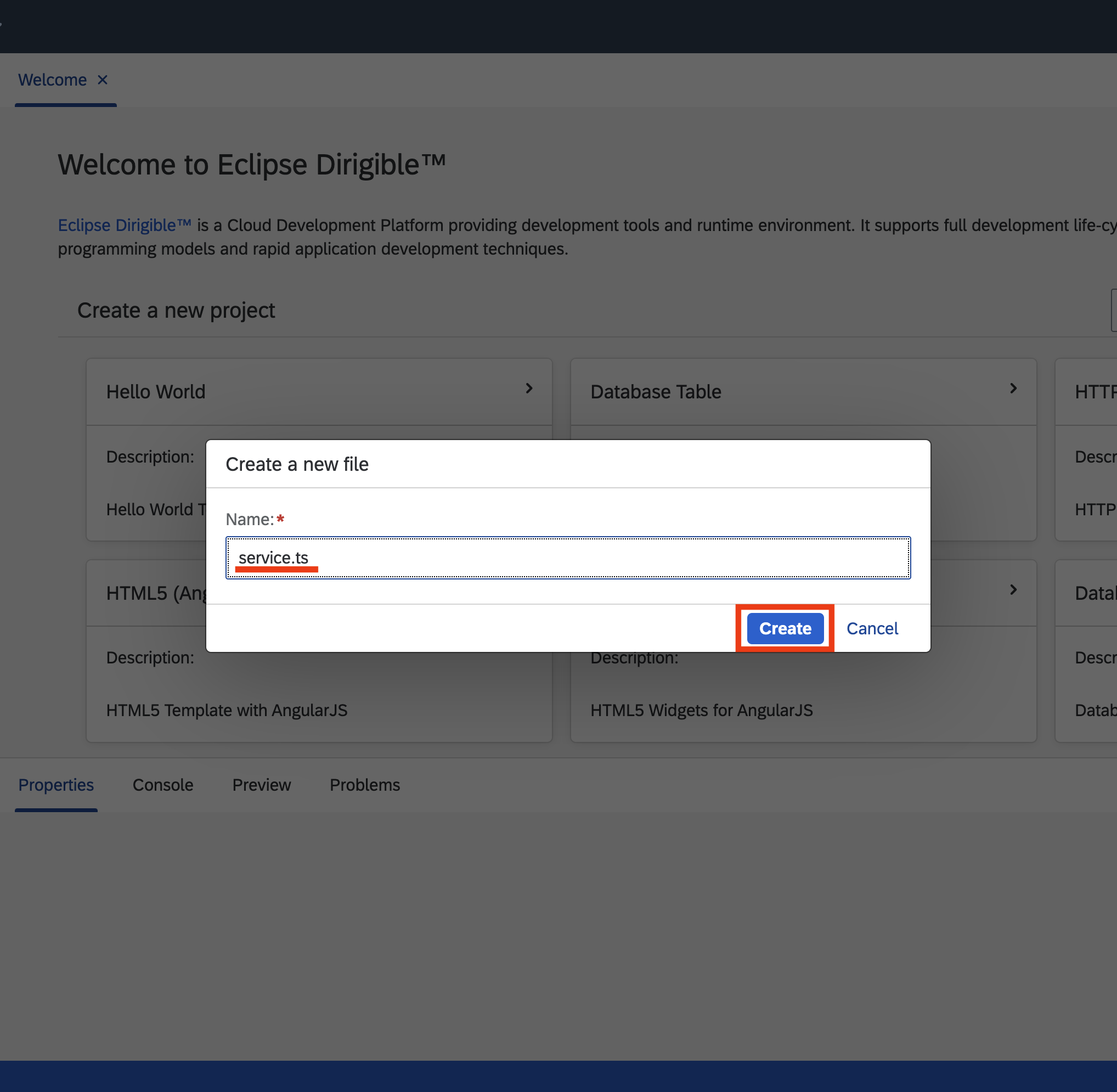Viewport: 1117px width, 1092px height.
Task: Select the Database Table template title
Action: pyautogui.click(x=656, y=391)
